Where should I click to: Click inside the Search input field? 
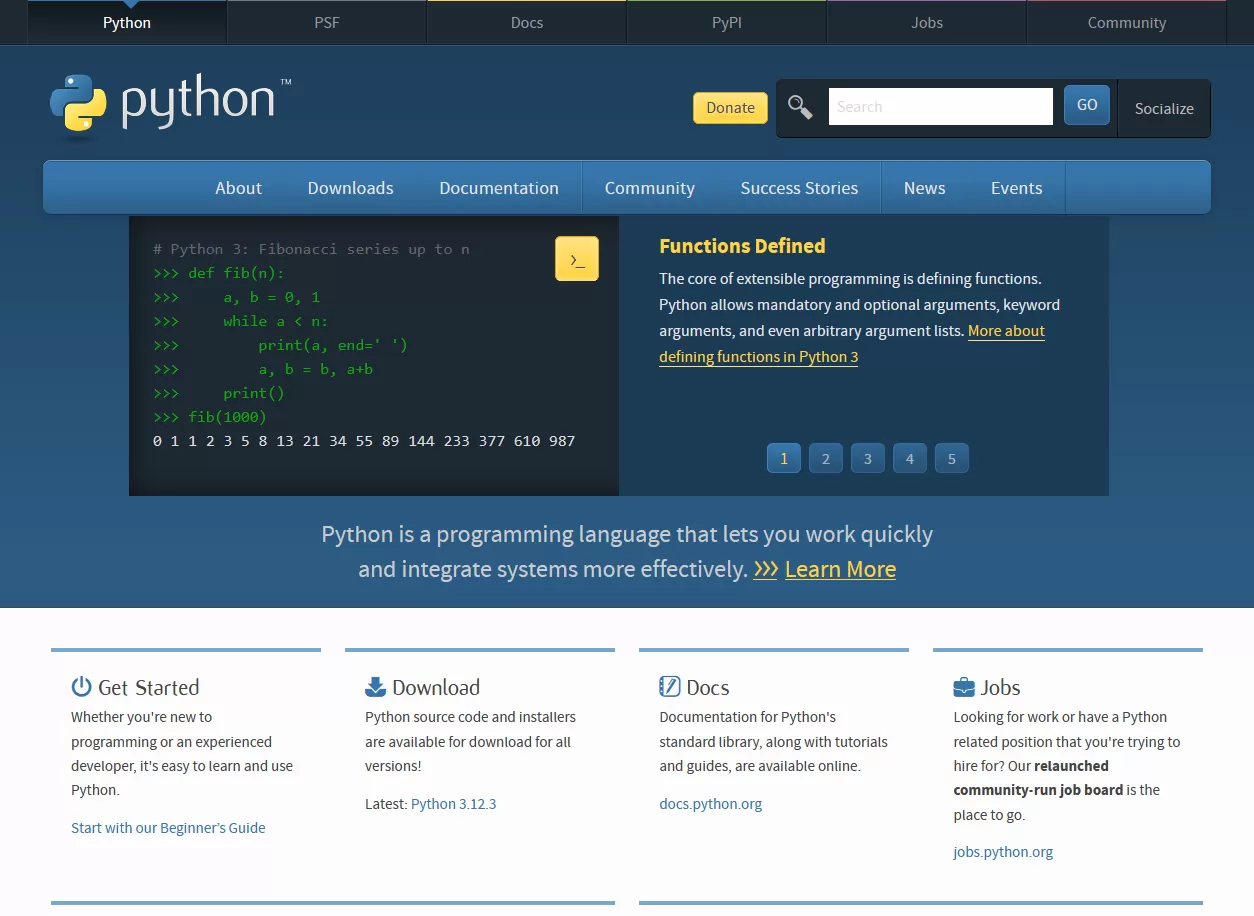(940, 106)
